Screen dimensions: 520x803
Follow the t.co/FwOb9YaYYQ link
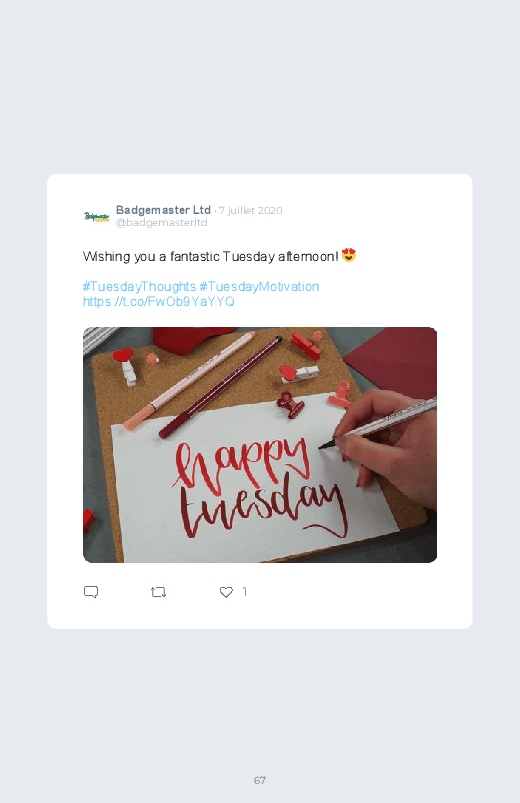[159, 301]
